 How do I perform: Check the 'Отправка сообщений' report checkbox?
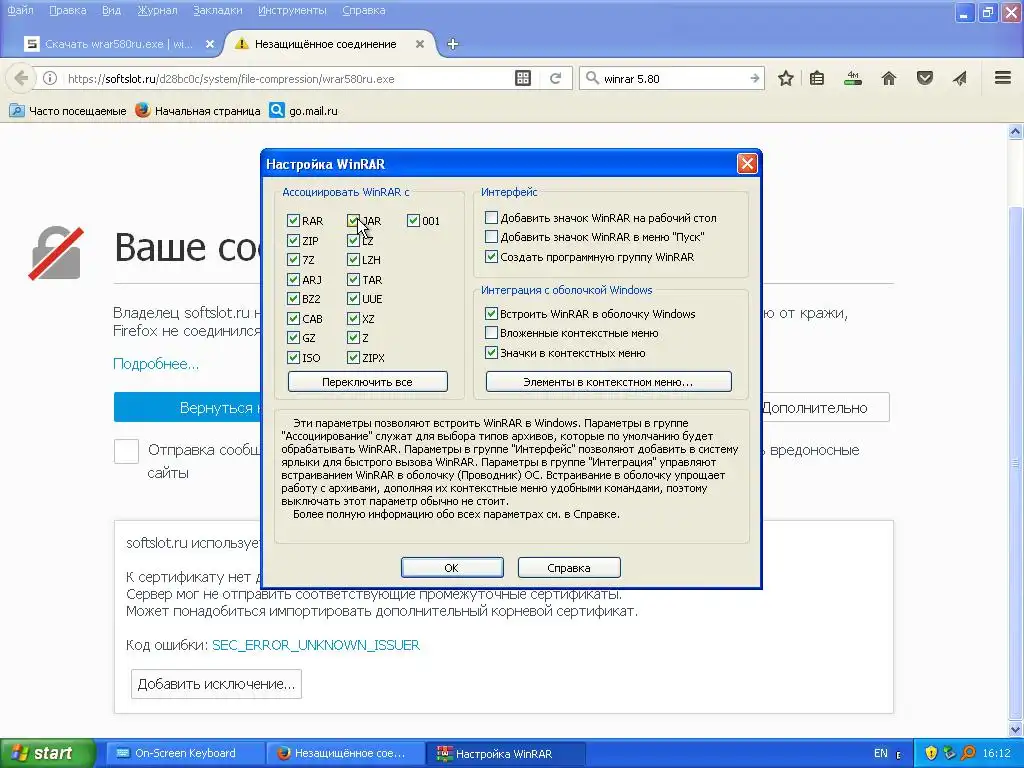[126, 451]
